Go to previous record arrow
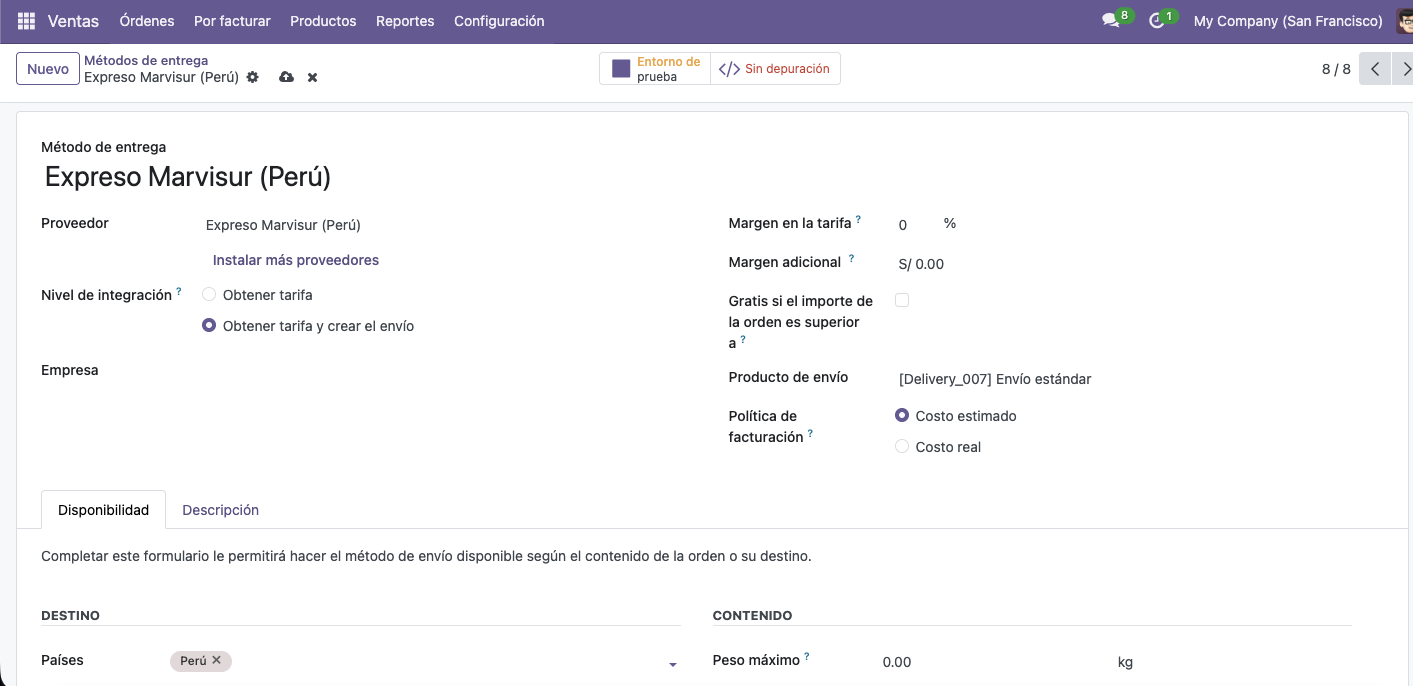 click(1375, 69)
